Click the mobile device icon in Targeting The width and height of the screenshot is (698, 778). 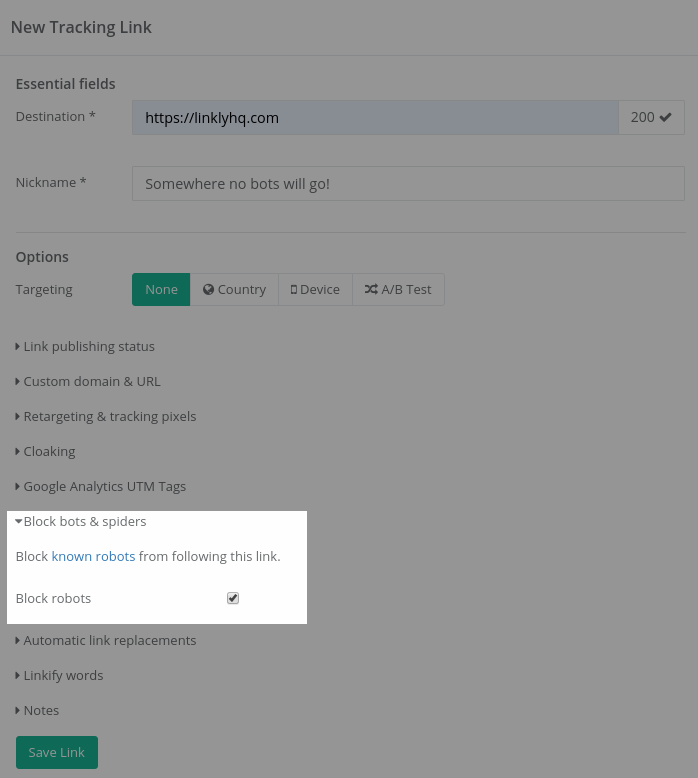[x=294, y=290]
